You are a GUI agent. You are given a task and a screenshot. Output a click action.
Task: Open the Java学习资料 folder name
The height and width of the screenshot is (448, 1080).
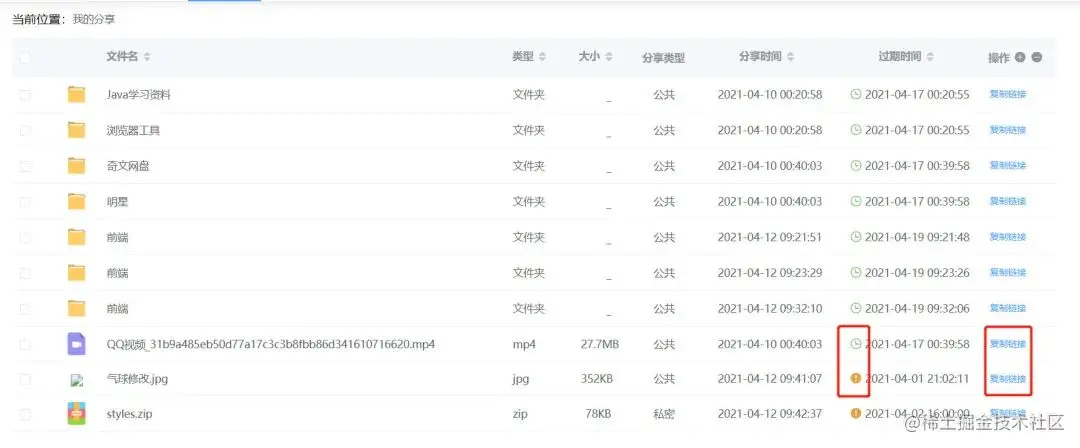point(138,94)
